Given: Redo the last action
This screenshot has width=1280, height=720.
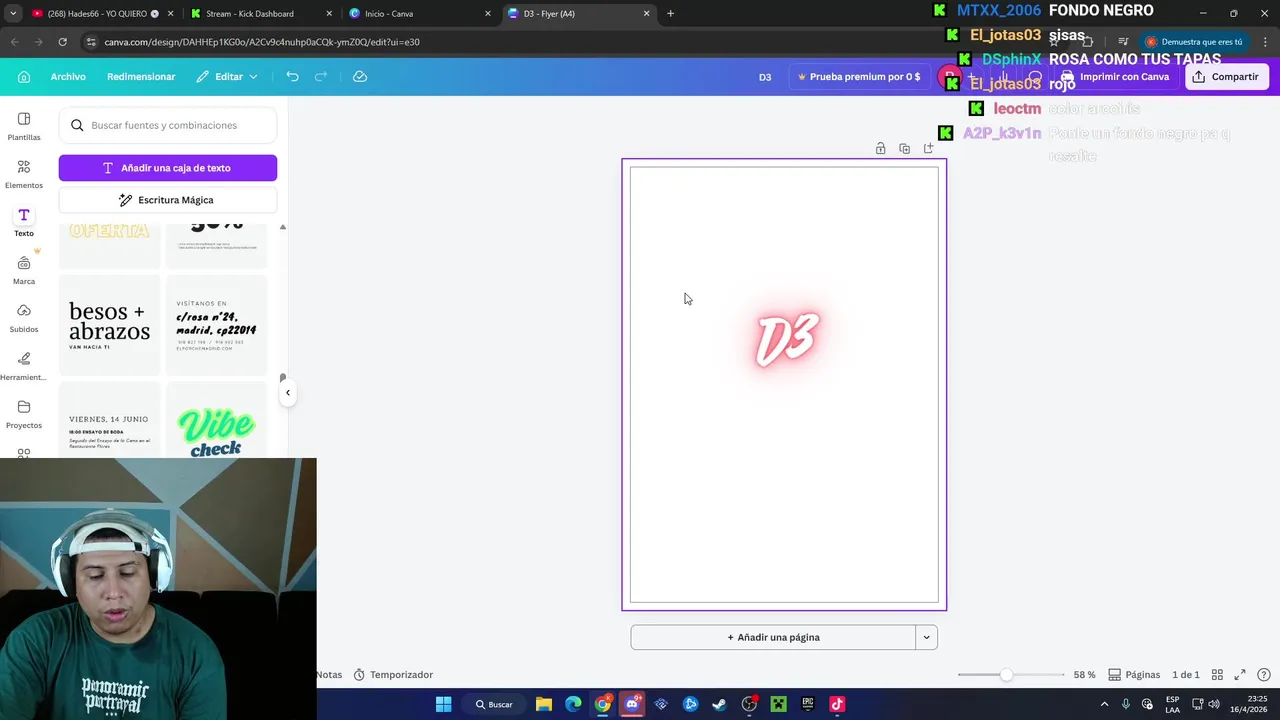Looking at the screenshot, I should [x=321, y=77].
